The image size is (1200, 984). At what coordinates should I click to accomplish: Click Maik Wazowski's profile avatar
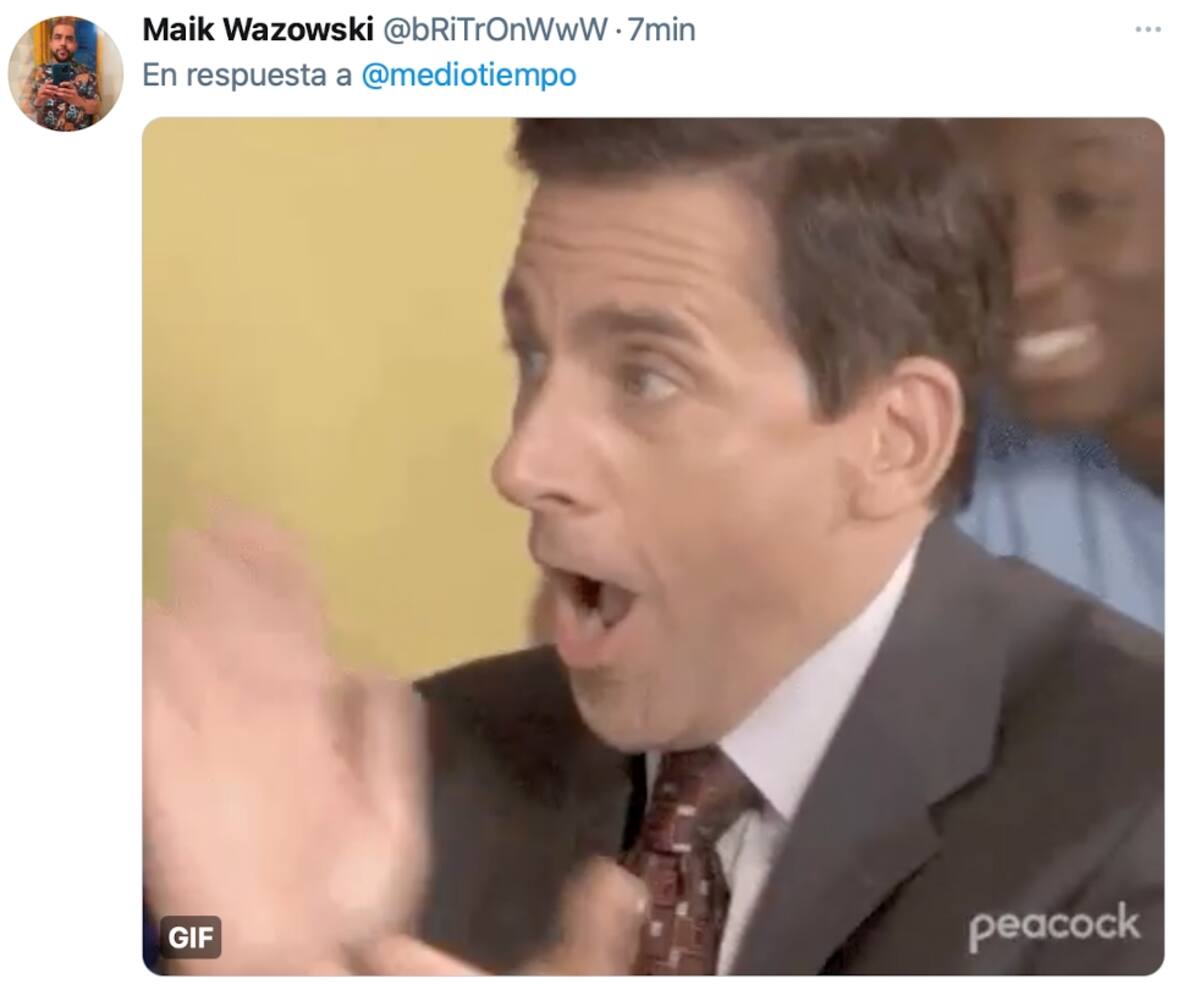(65, 73)
